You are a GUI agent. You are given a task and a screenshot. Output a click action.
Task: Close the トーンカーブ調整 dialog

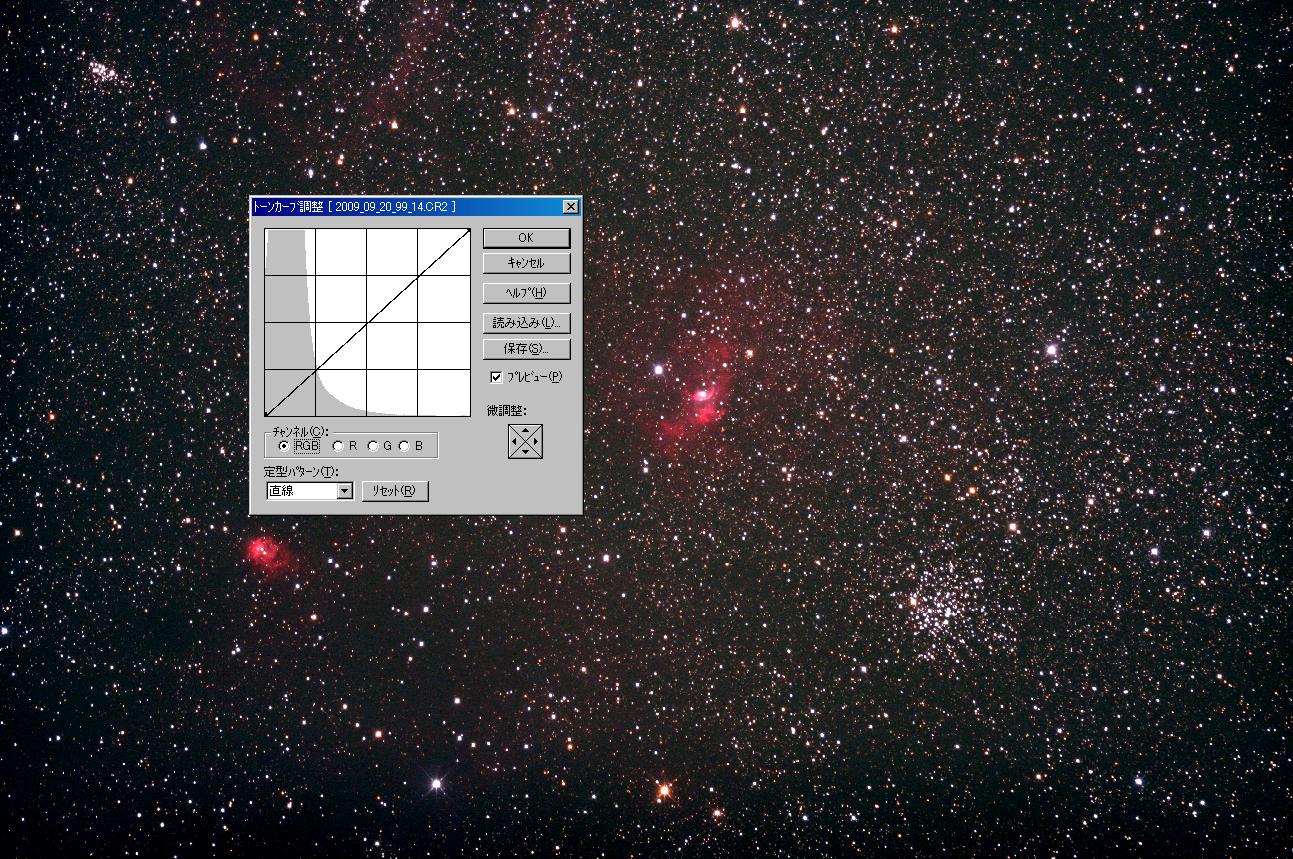(x=570, y=206)
